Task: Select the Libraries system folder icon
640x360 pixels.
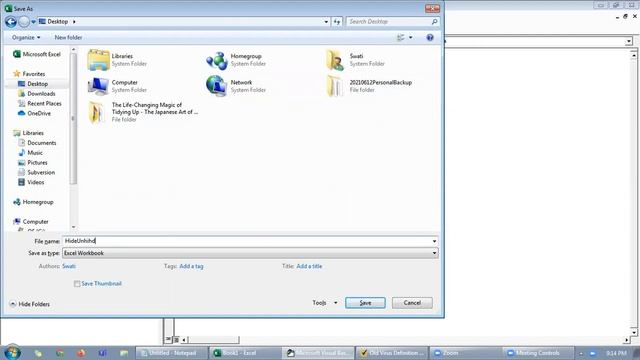Action: pos(98,60)
